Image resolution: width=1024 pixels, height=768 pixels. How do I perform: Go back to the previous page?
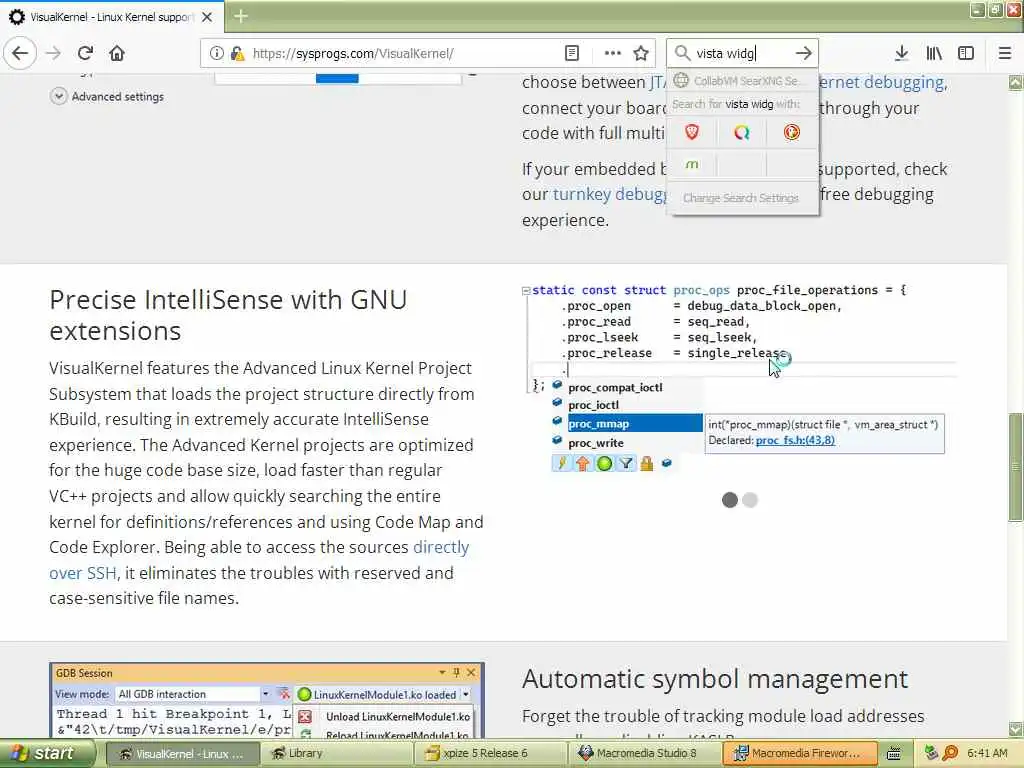pos(20,53)
